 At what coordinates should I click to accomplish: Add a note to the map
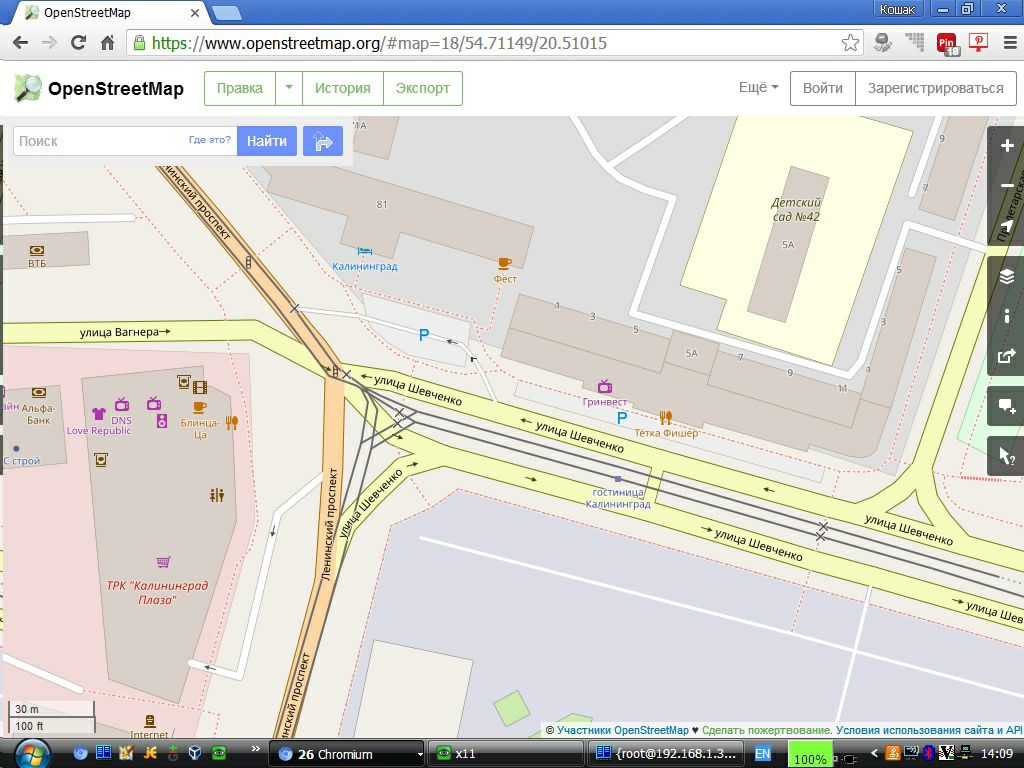pyautogui.click(x=1006, y=406)
